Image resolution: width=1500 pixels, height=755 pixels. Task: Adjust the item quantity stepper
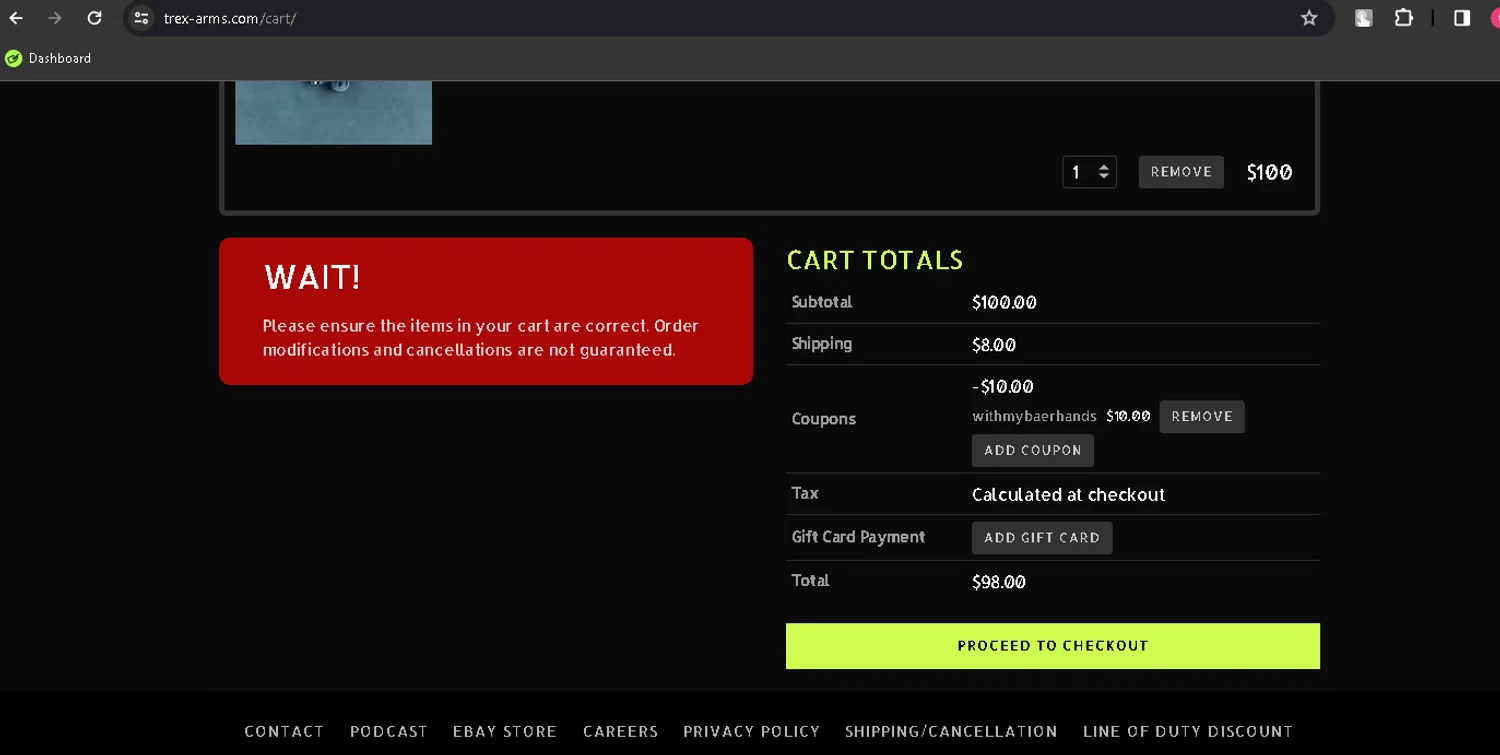1103,172
